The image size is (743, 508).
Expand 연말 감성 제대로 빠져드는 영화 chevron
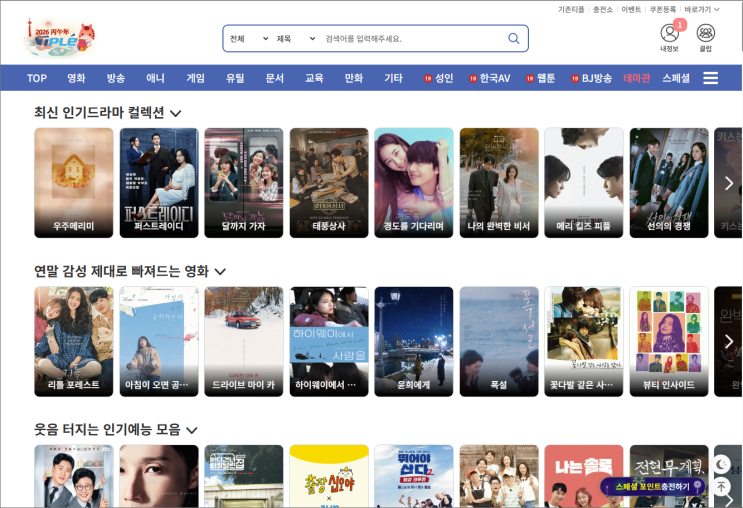pos(220,272)
